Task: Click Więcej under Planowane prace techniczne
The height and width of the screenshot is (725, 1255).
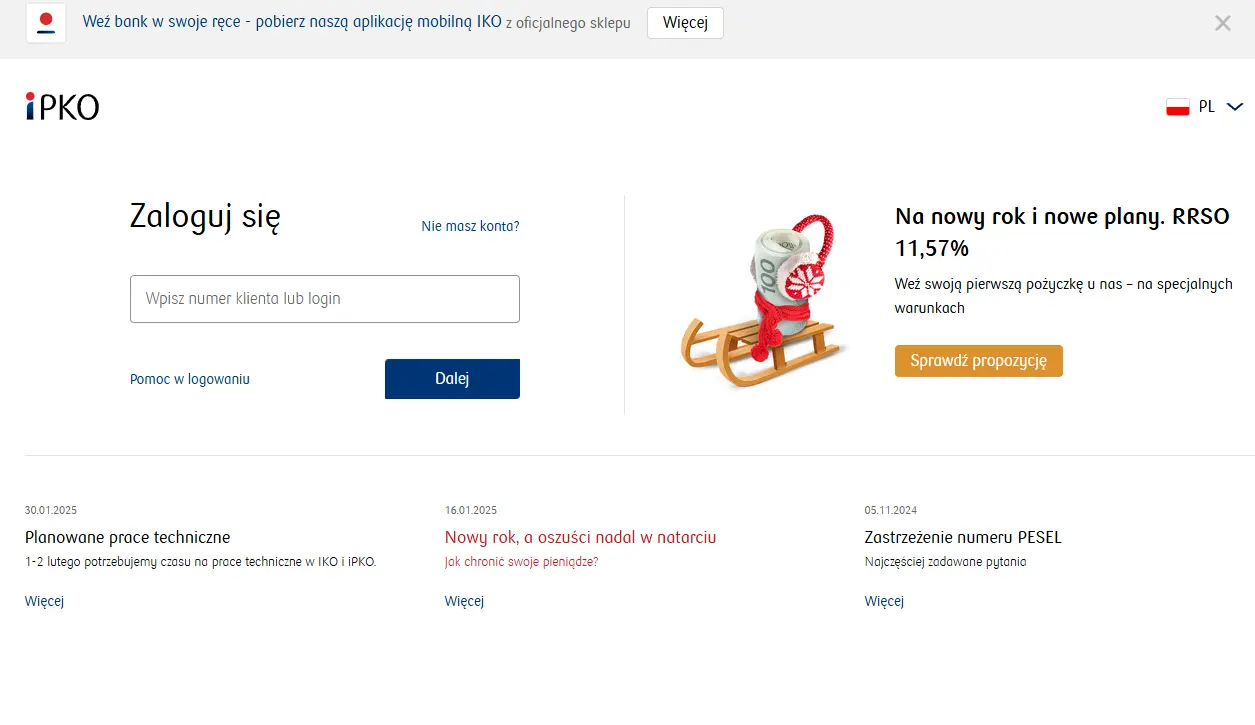Action: [x=44, y=601]
